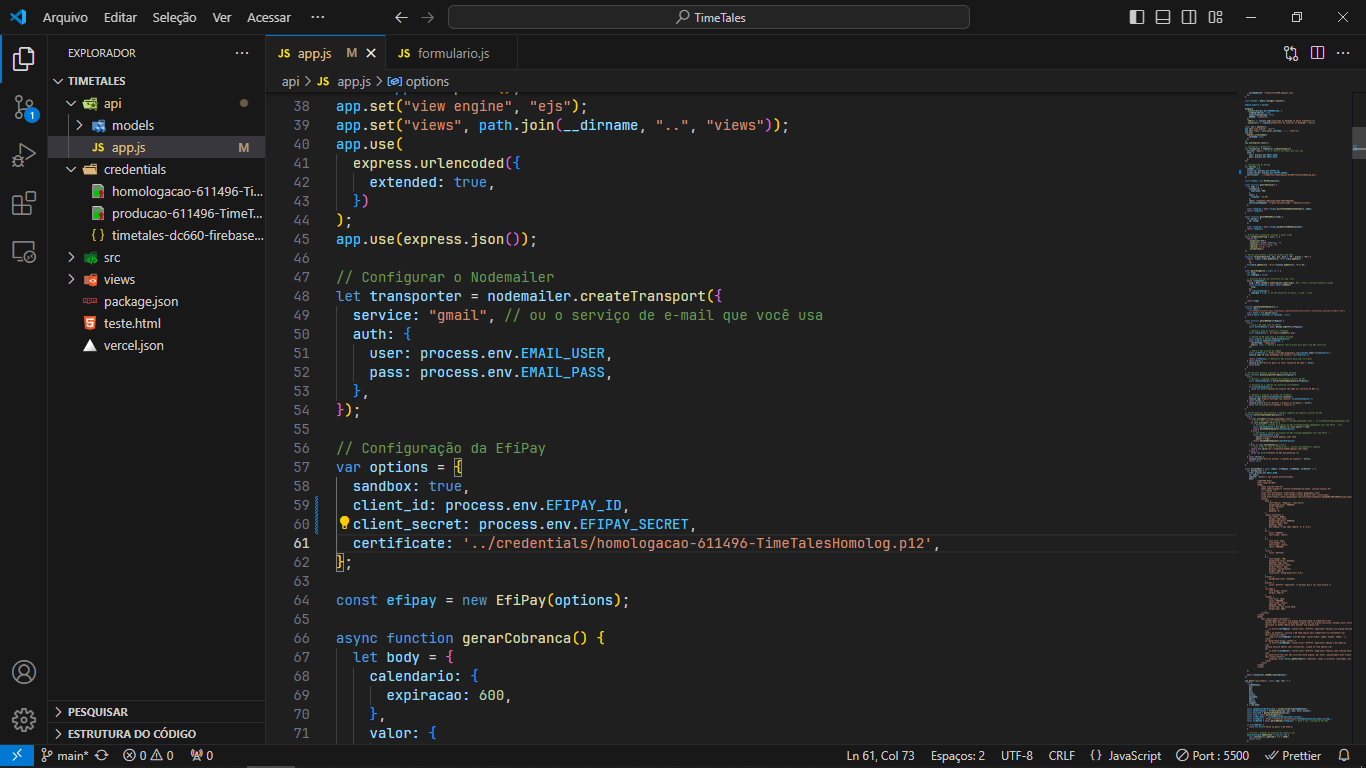Expand the views folder
This screenshot has width=1366, height=768.
(156, 279)
